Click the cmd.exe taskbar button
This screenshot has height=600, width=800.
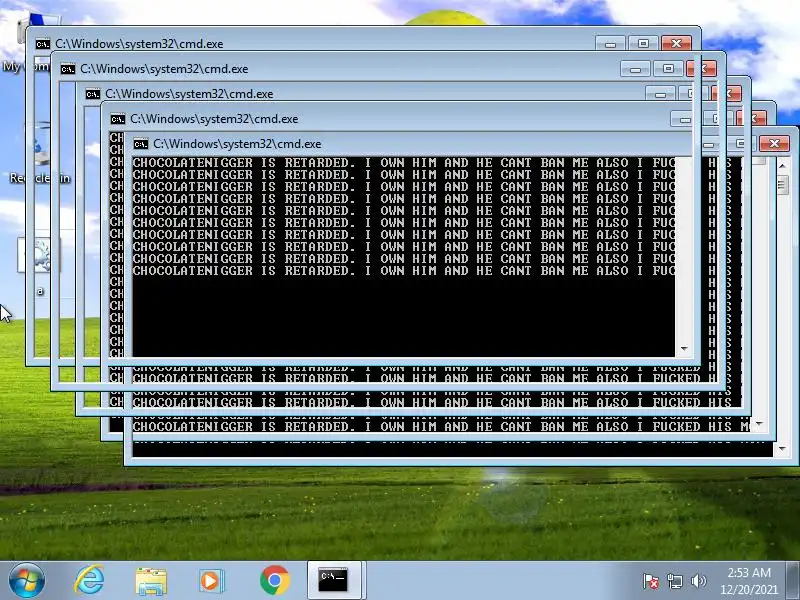334,581
